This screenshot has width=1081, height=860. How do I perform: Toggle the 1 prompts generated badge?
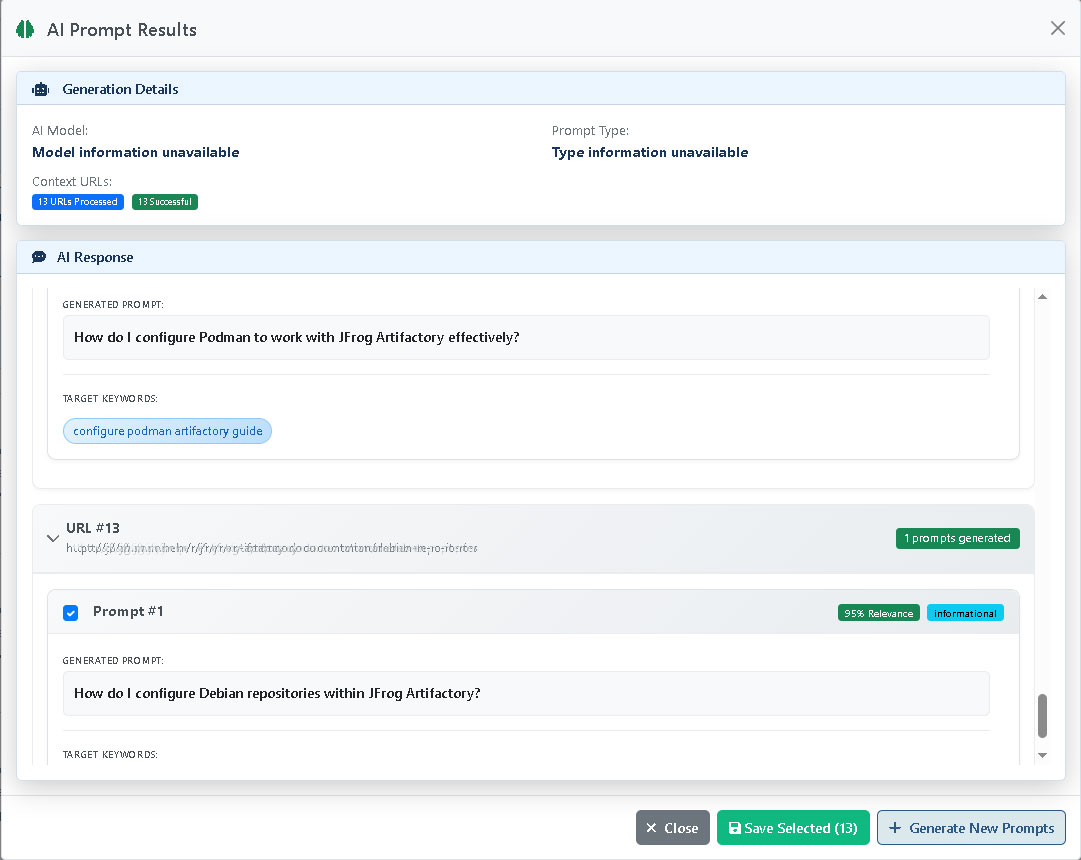(957, 538)
